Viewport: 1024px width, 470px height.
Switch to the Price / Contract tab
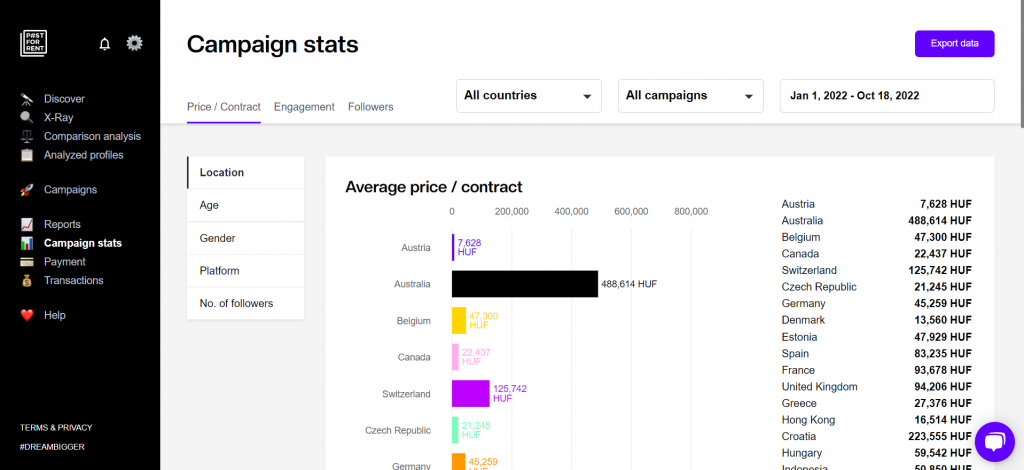click(x=224, y=107)
